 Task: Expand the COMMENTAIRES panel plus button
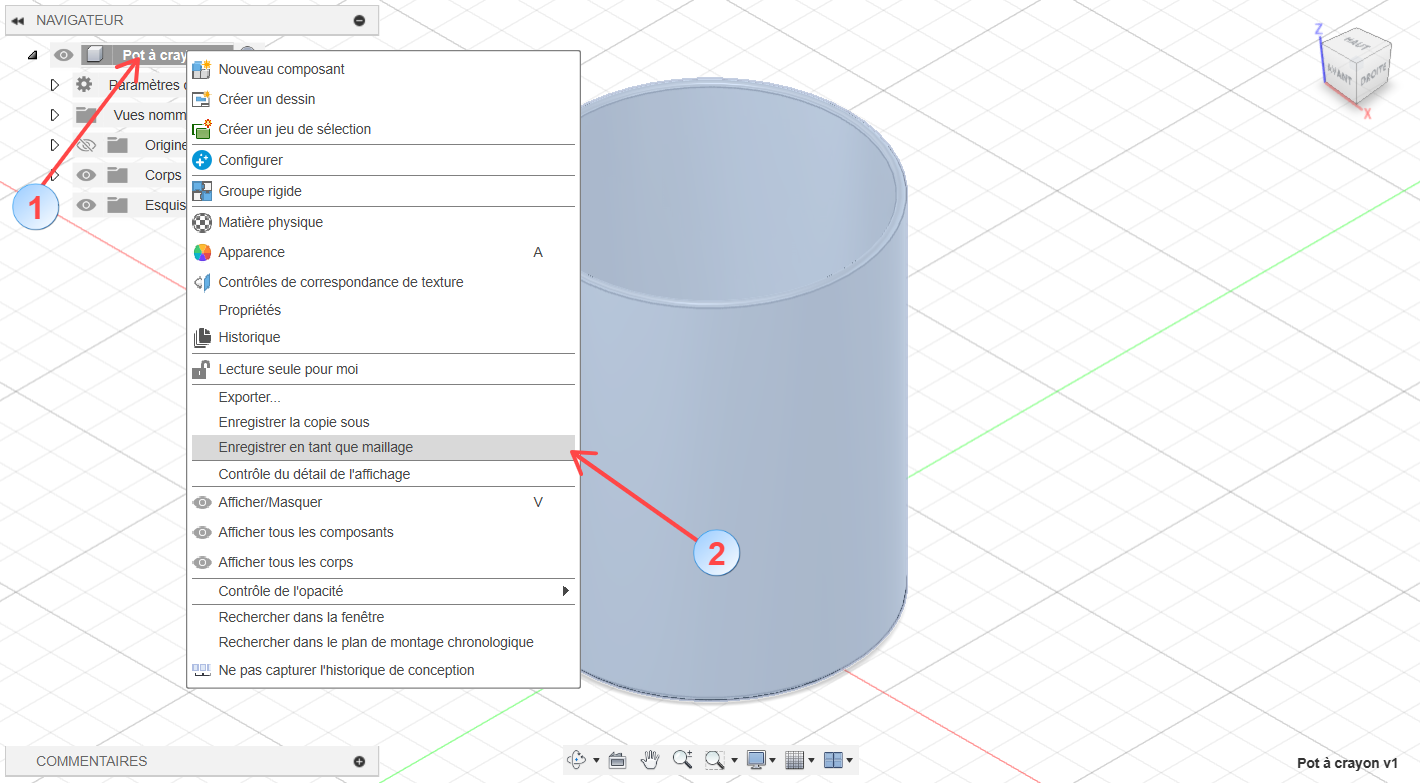(x=359, y=761)
